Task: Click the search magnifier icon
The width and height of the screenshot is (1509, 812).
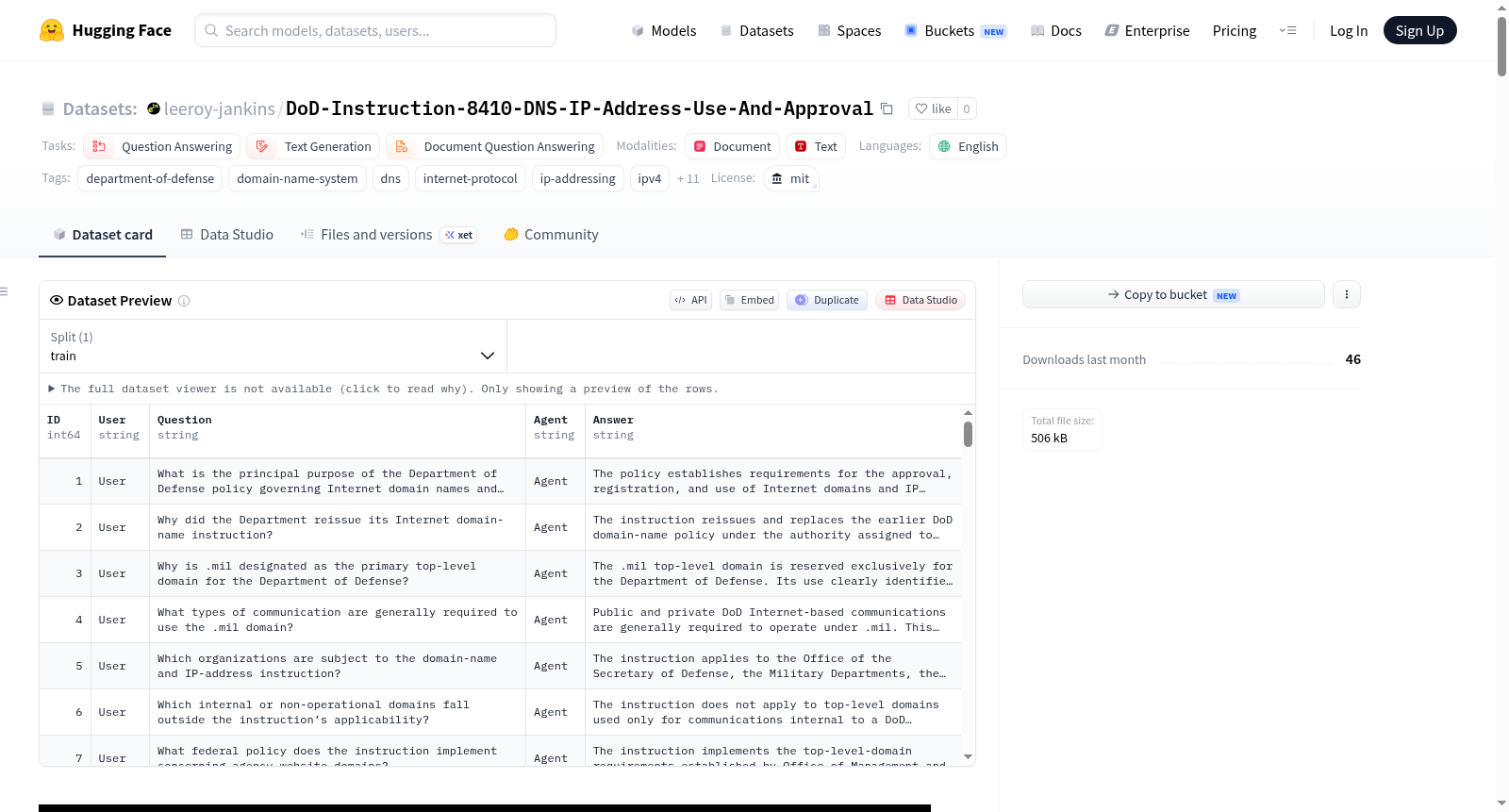Action: coord(212,30)
